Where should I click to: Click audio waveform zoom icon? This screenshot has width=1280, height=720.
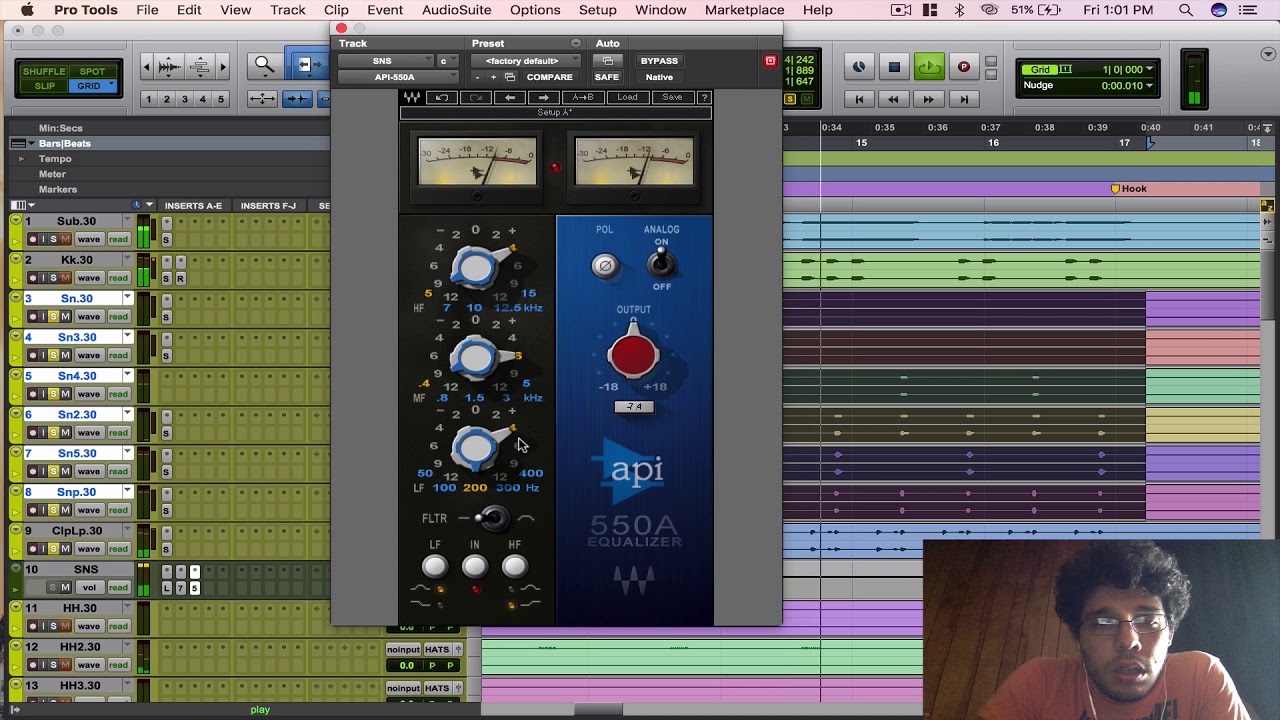pyautogui.click(x=169, y=67)
